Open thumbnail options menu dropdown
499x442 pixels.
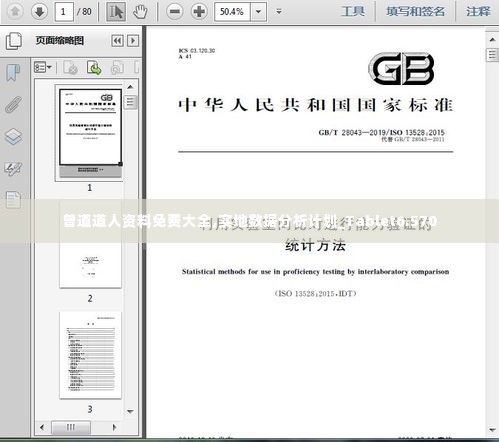click(43, 68)
